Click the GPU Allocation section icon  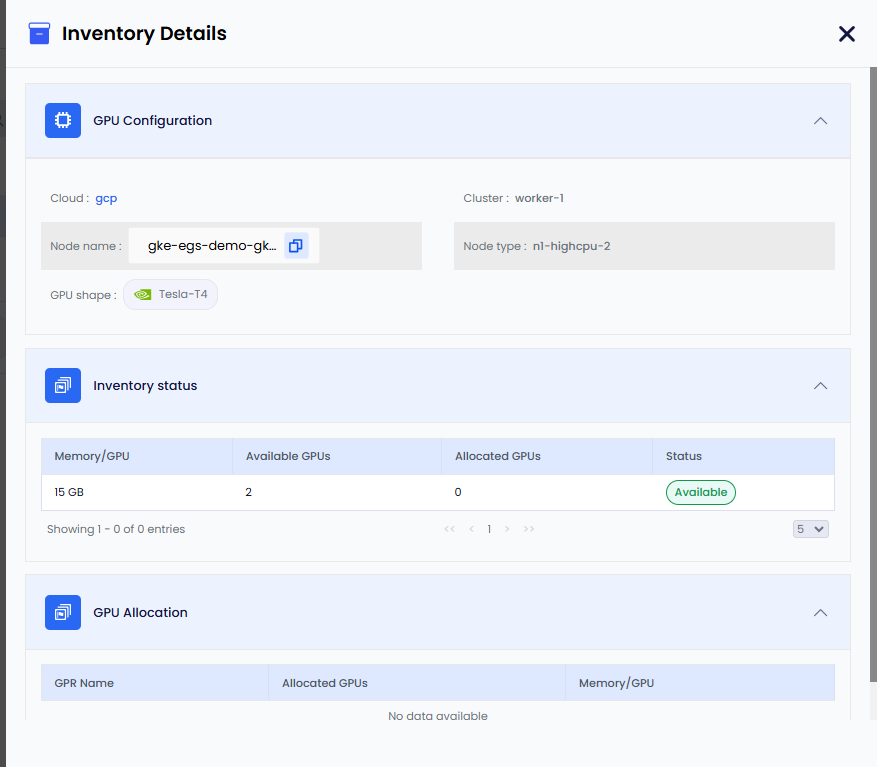(x=63, y=613)
